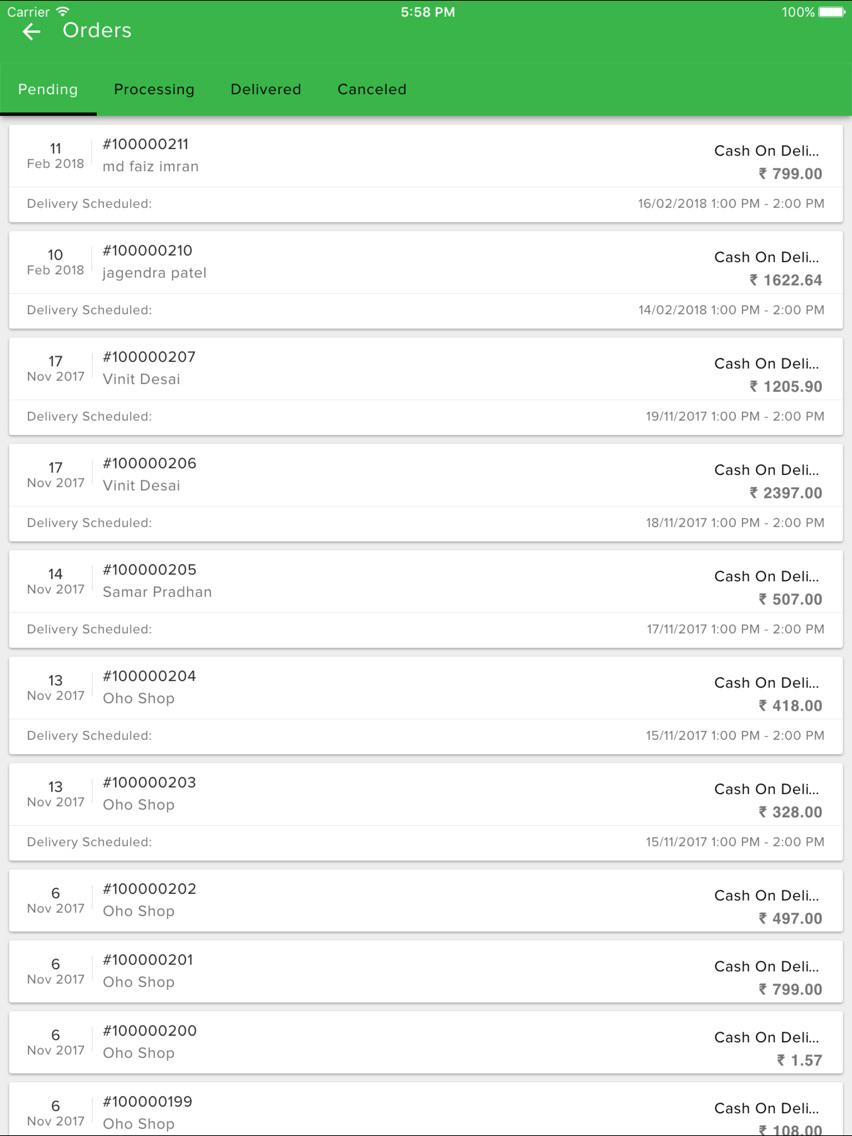Open order #100000206 for ₹ 2397.00
This screenshot has height=1136, width=852.
(426, 493)
